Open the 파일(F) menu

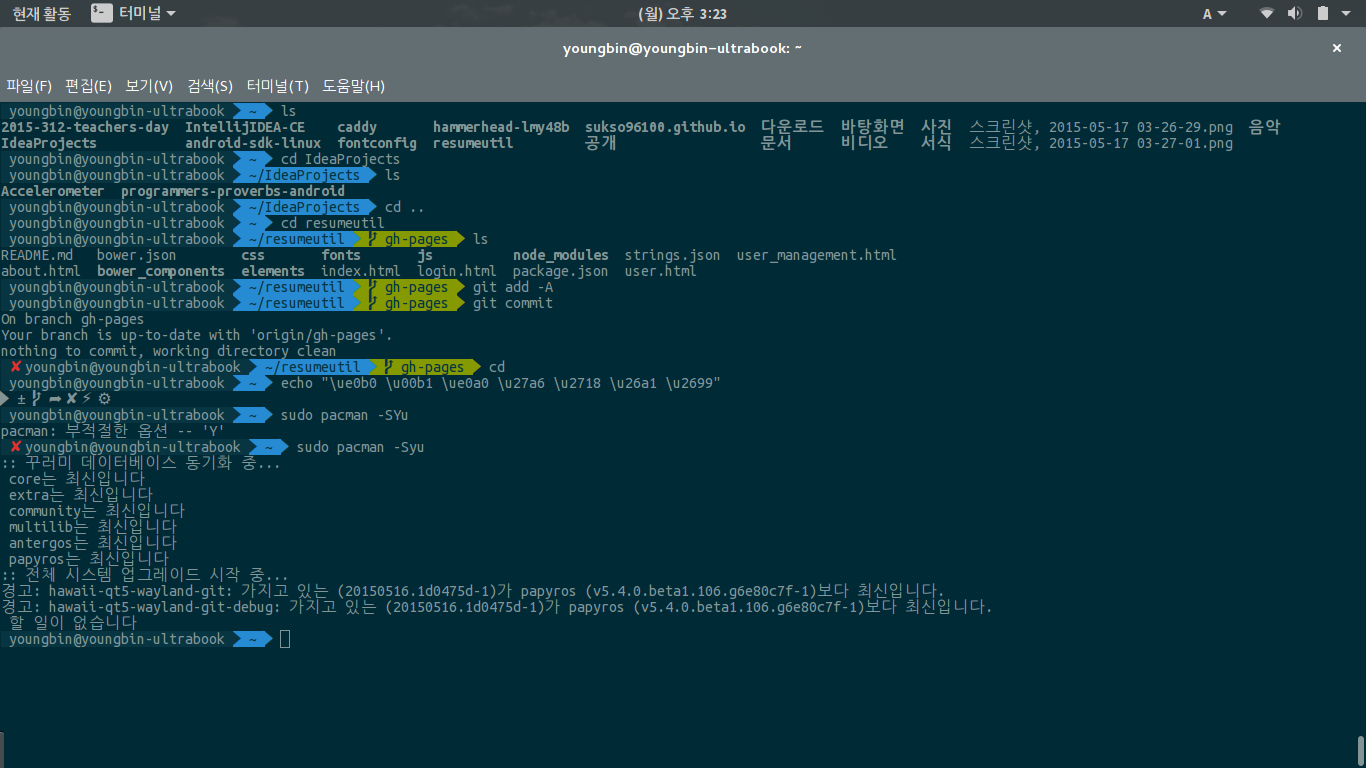[x=29, y=86]
